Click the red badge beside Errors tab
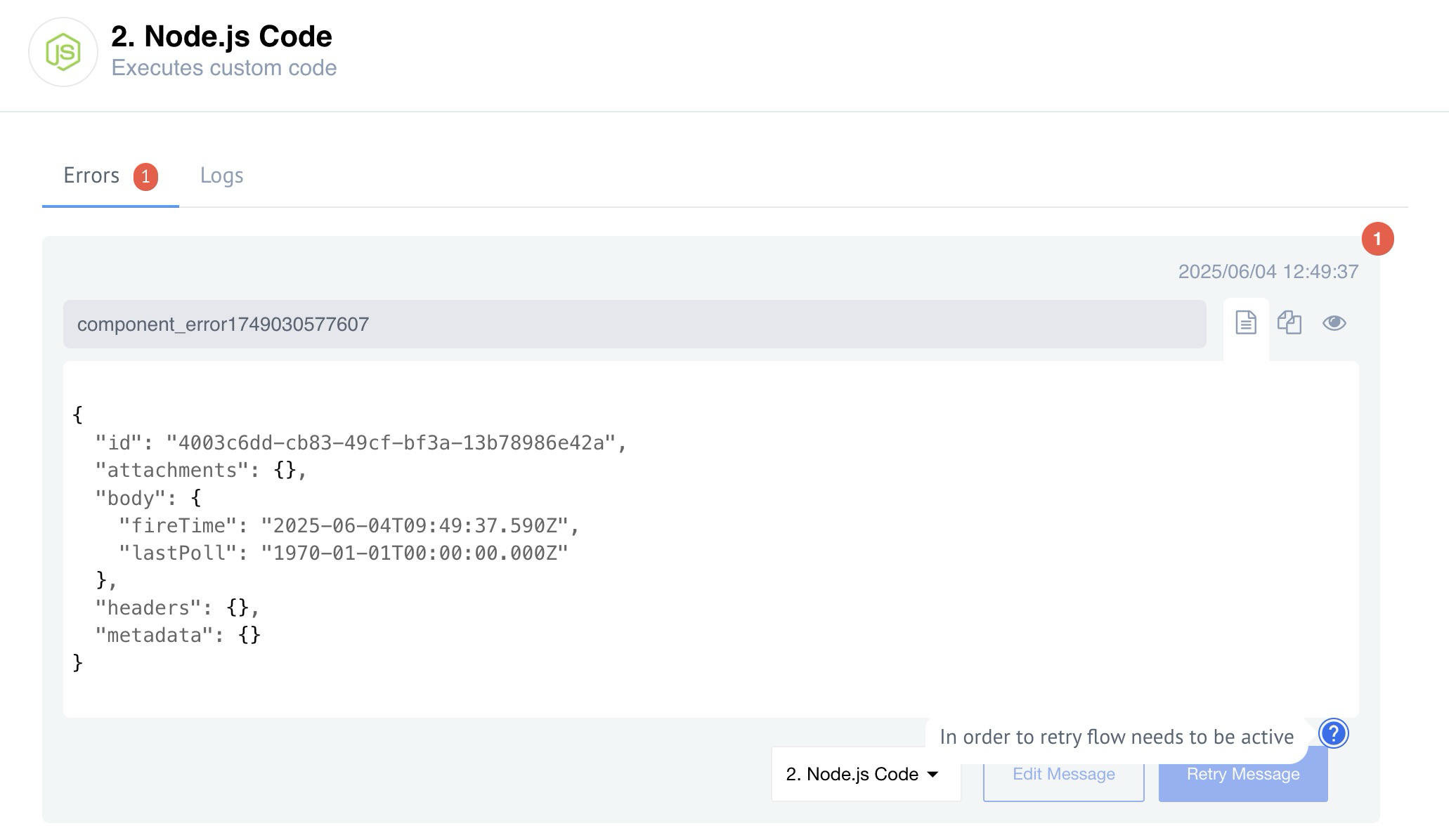 click(x=145, y=176)
